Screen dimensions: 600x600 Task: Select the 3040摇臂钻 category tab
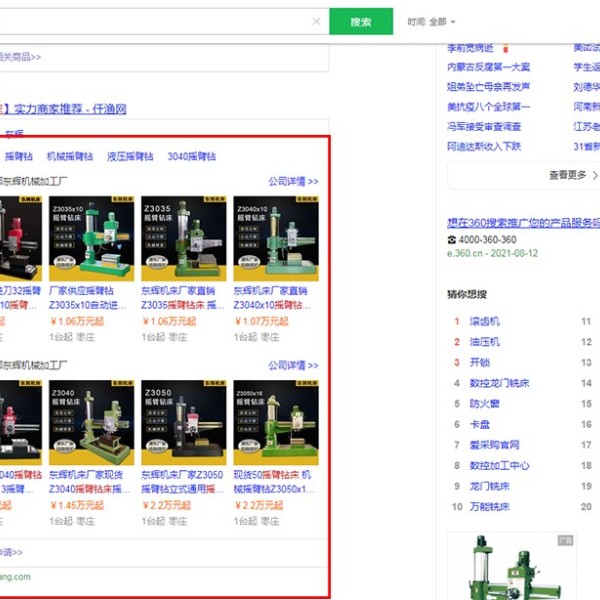click(x=192, y=156)
